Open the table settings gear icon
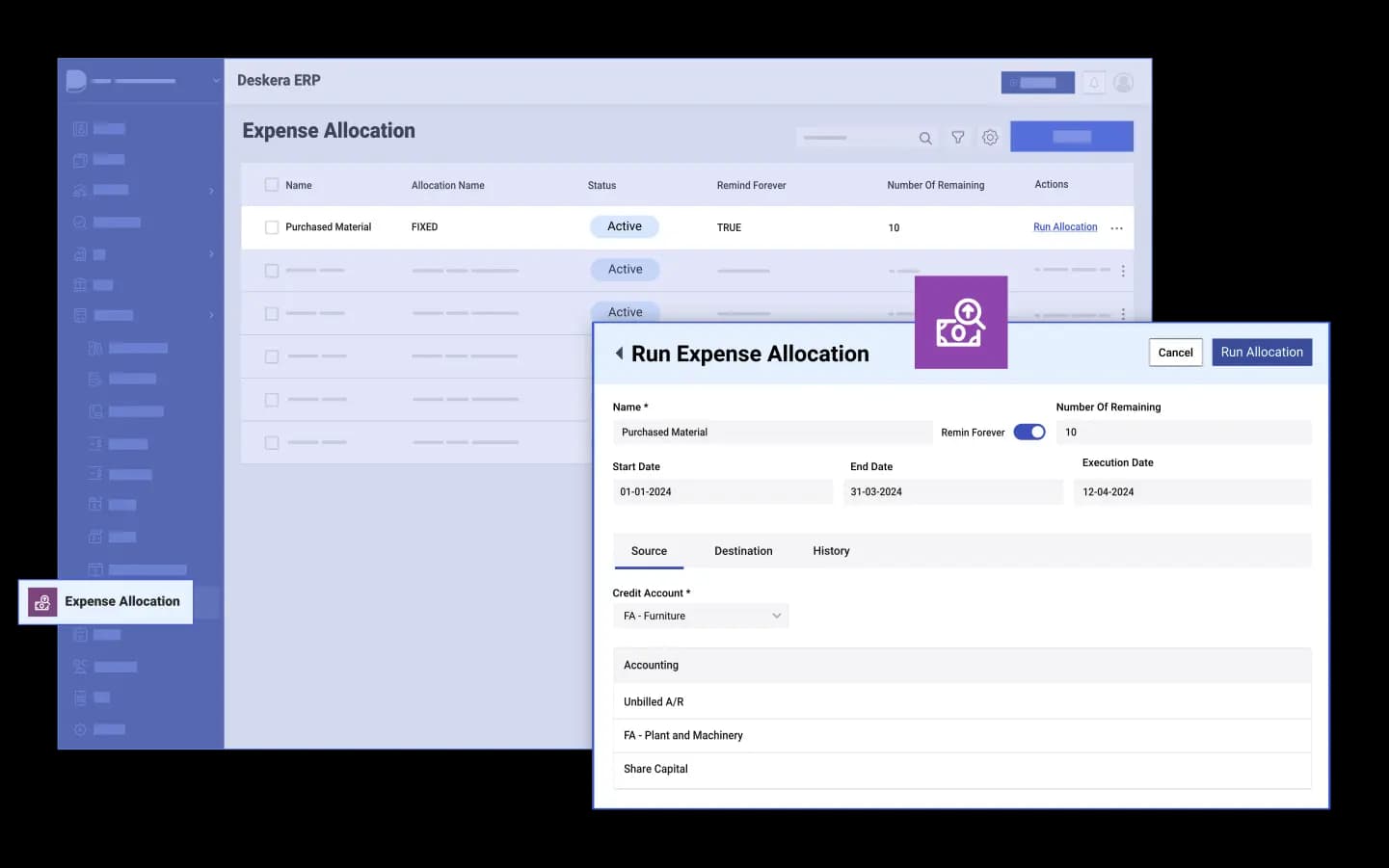 pyautogui.click(x=990, y=138)
